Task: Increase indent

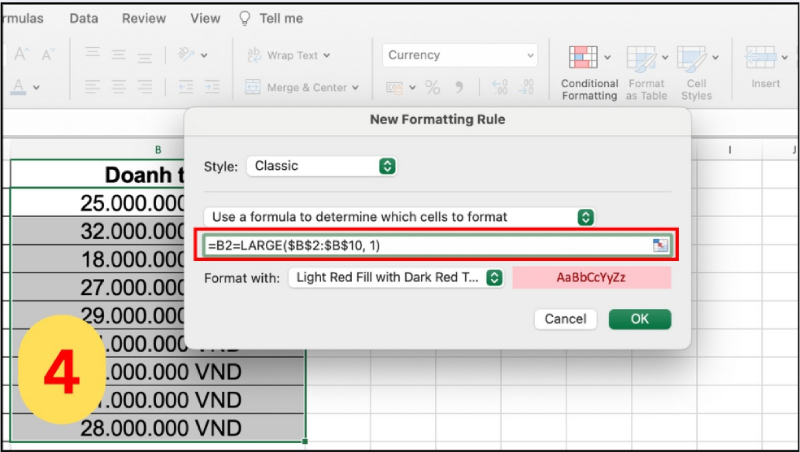Action: coord(212,87)
